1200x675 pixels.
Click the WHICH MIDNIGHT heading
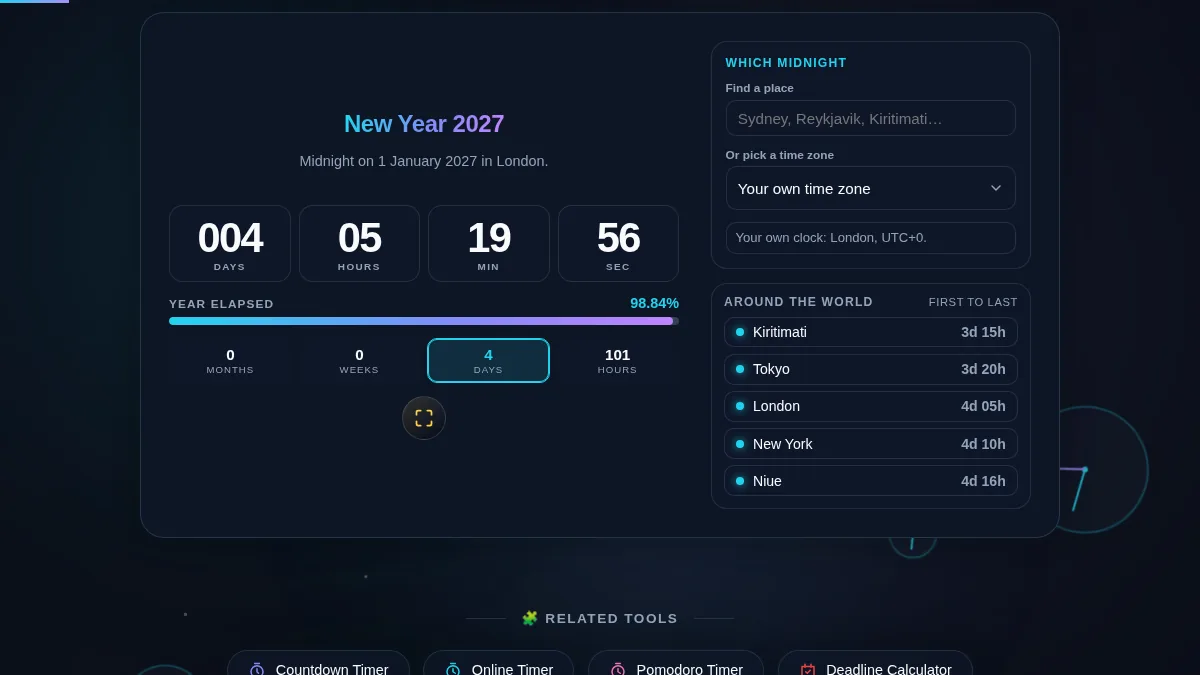pyautogui.click(x=786, y=63)
